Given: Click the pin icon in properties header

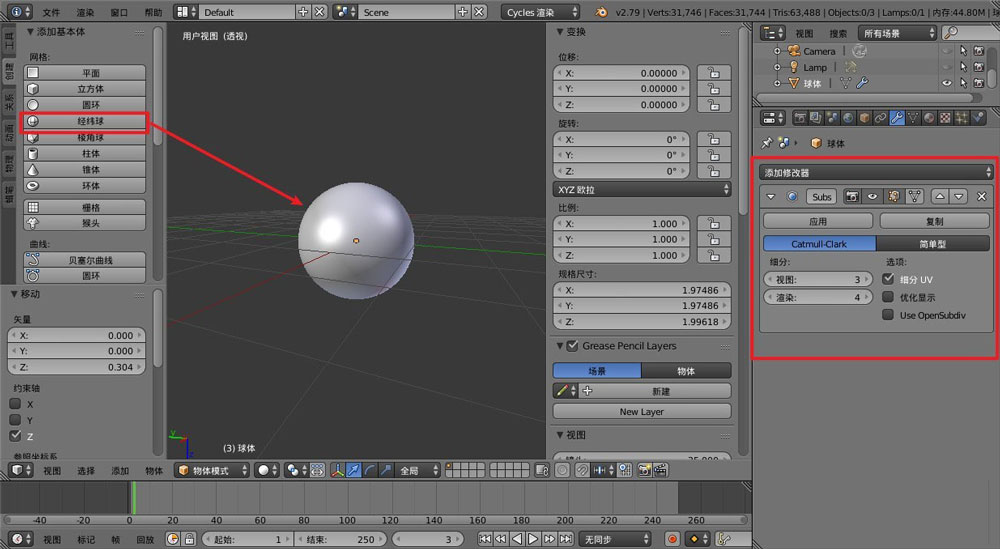Looking at the screenshot, I should coord(767,143).
